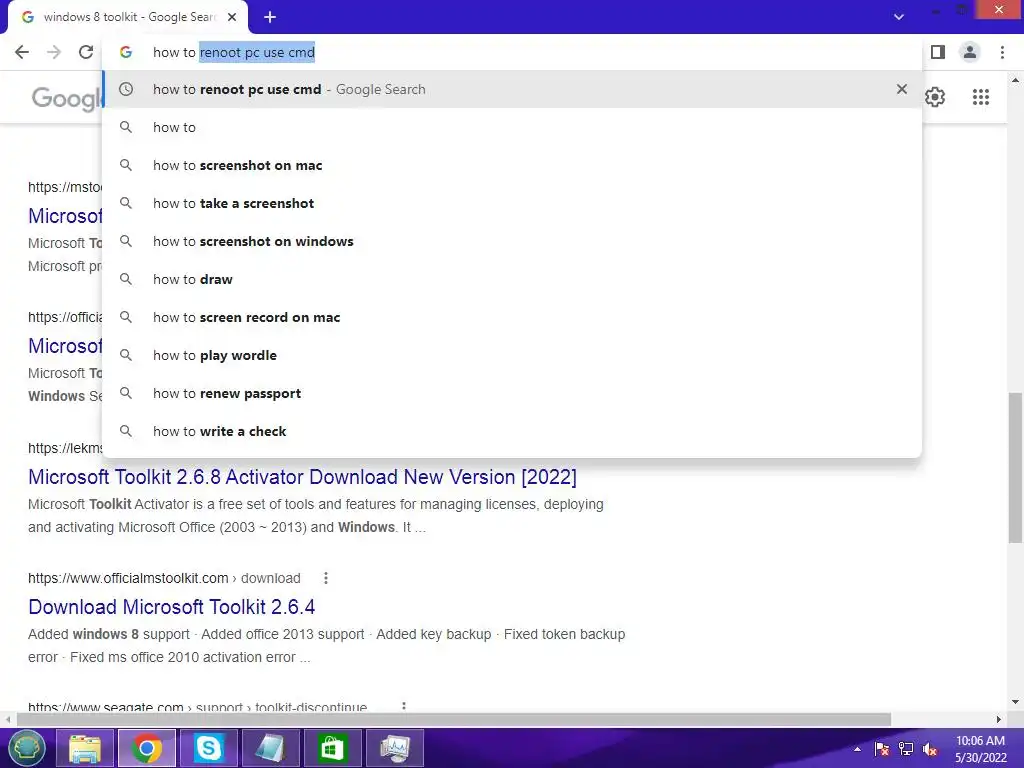Go back using the browser back arrow
The image size is (1024, 768).
tap(22, 52)
